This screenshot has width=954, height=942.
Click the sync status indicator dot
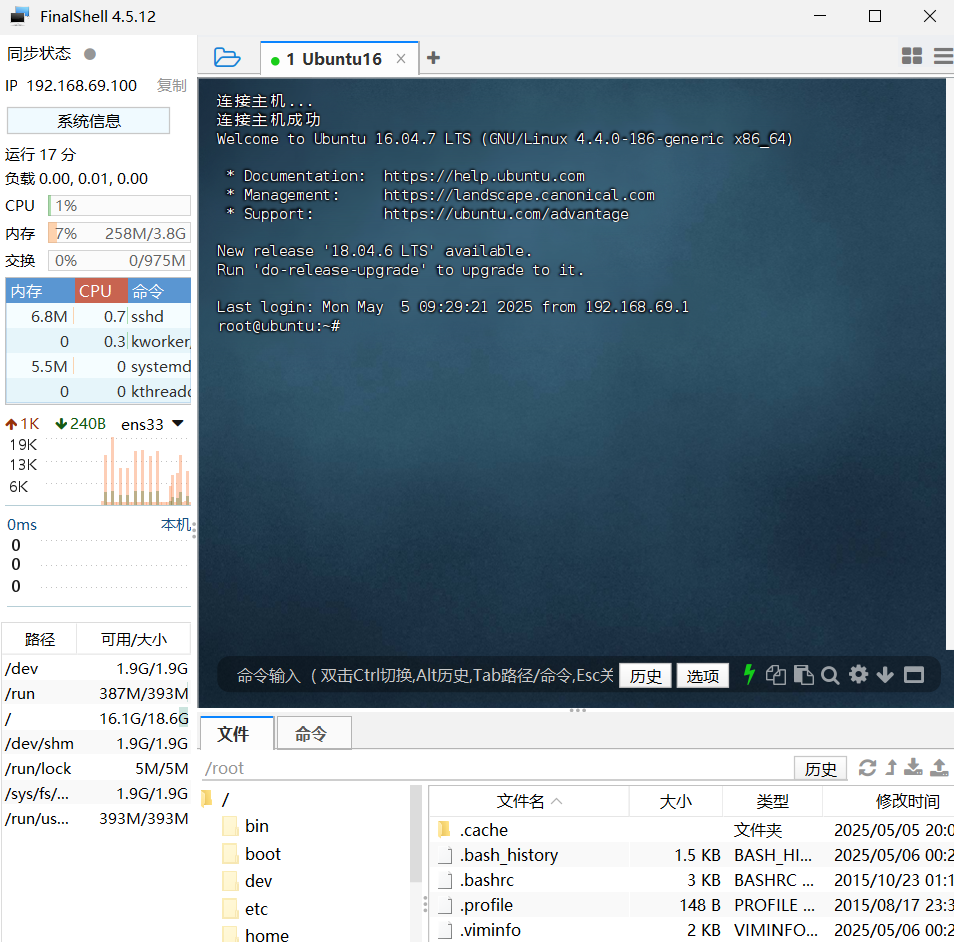coord(90,54)
